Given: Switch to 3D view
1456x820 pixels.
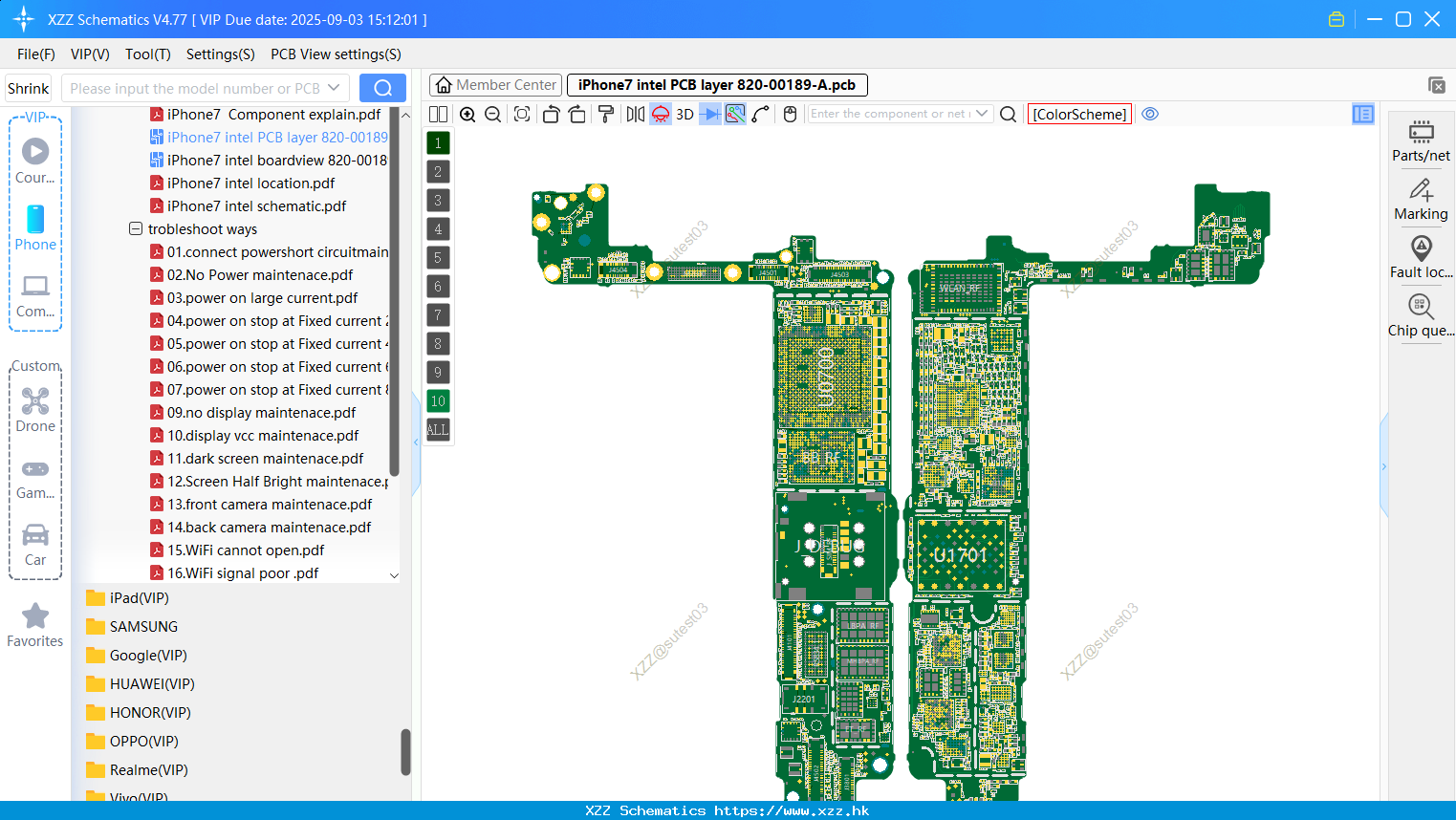Looking at the screenshot, I should point(685,114).
